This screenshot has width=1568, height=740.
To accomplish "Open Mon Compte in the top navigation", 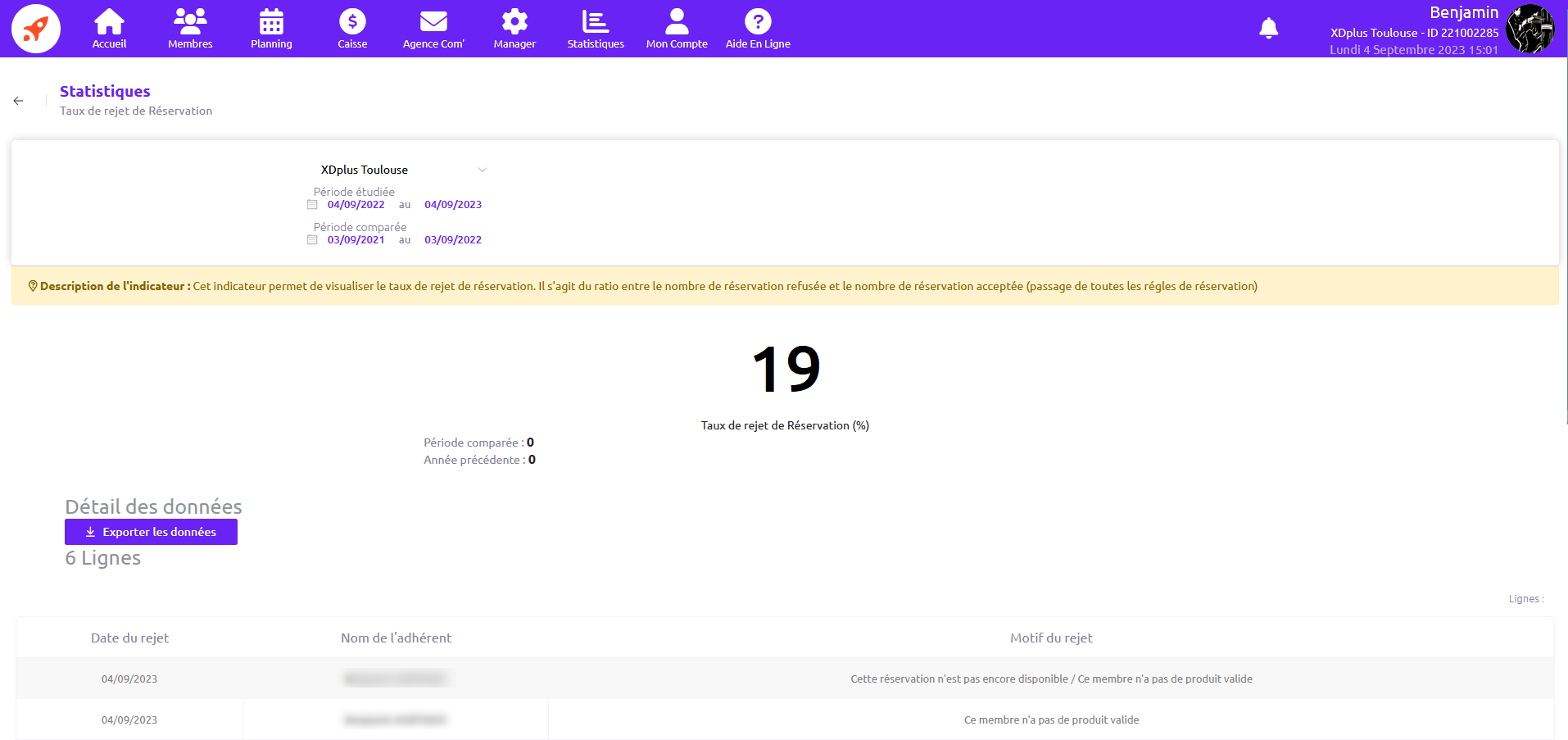I will [677, 29].
